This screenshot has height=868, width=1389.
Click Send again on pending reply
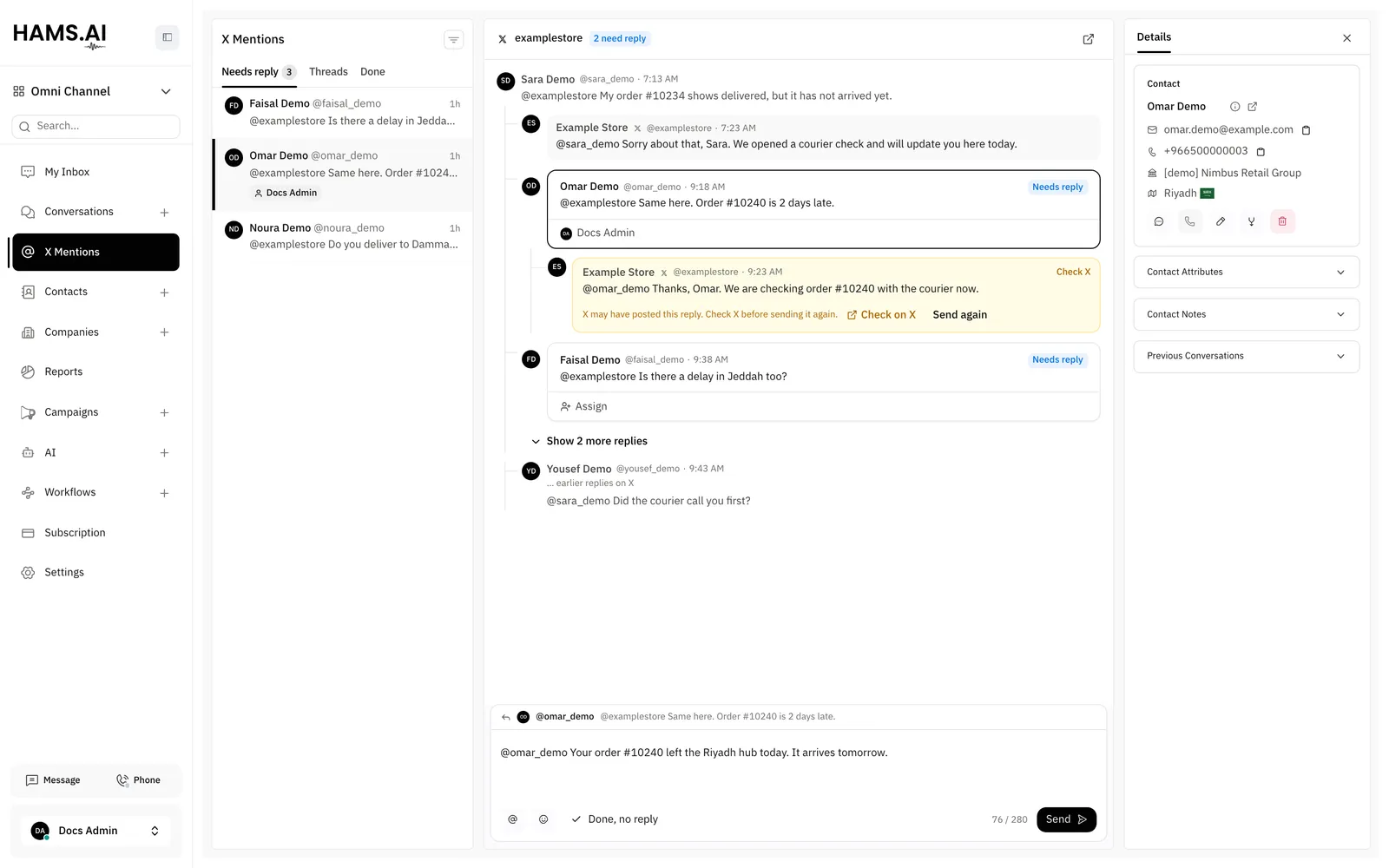(x=959, y=315)
